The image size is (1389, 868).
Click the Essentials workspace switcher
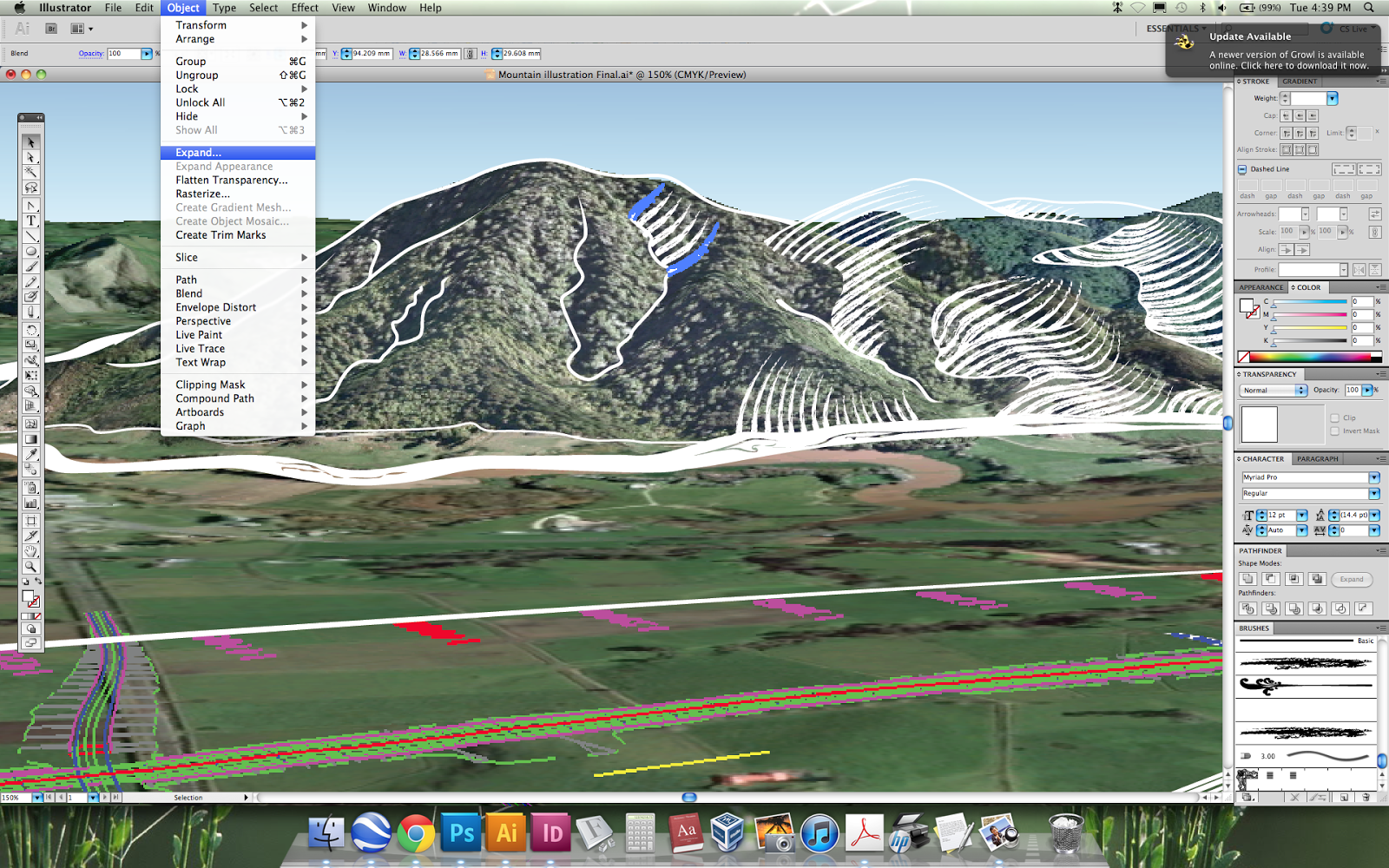(x=1176, y=29)
